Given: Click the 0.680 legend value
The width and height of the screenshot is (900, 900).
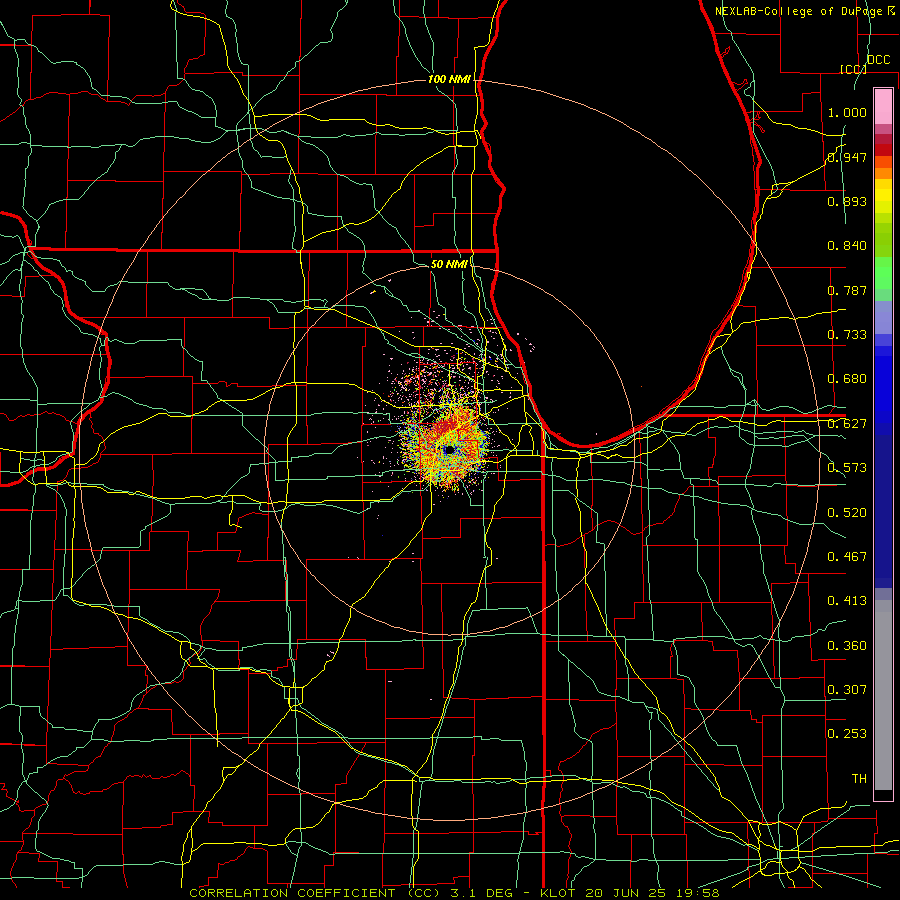Looking at the screenshot, I should click(x=847, y=379).
